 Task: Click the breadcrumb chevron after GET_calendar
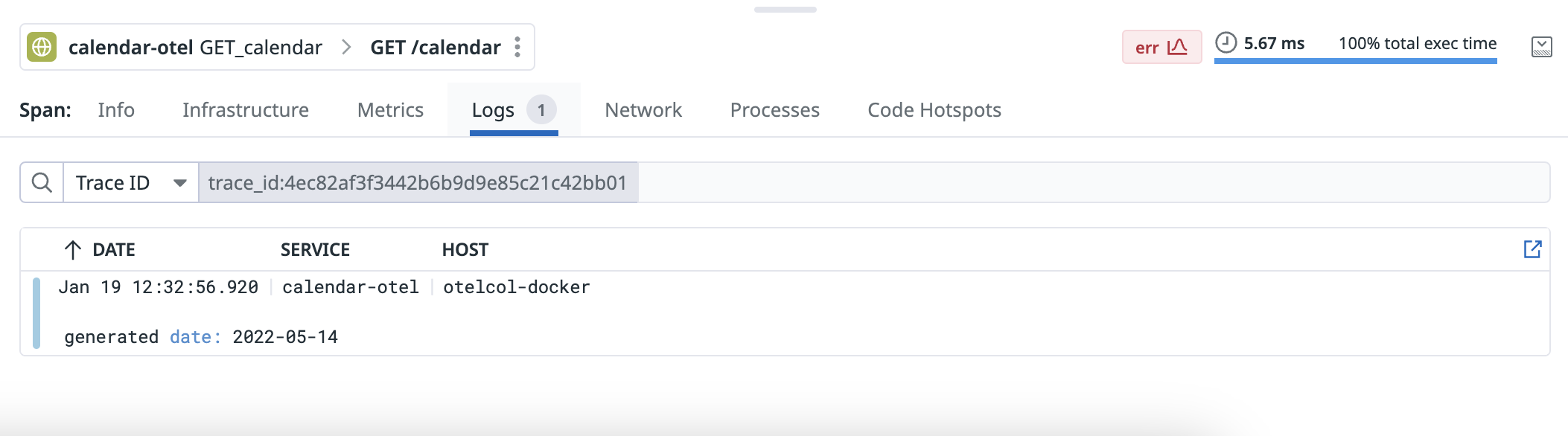(x=346, y=47)
